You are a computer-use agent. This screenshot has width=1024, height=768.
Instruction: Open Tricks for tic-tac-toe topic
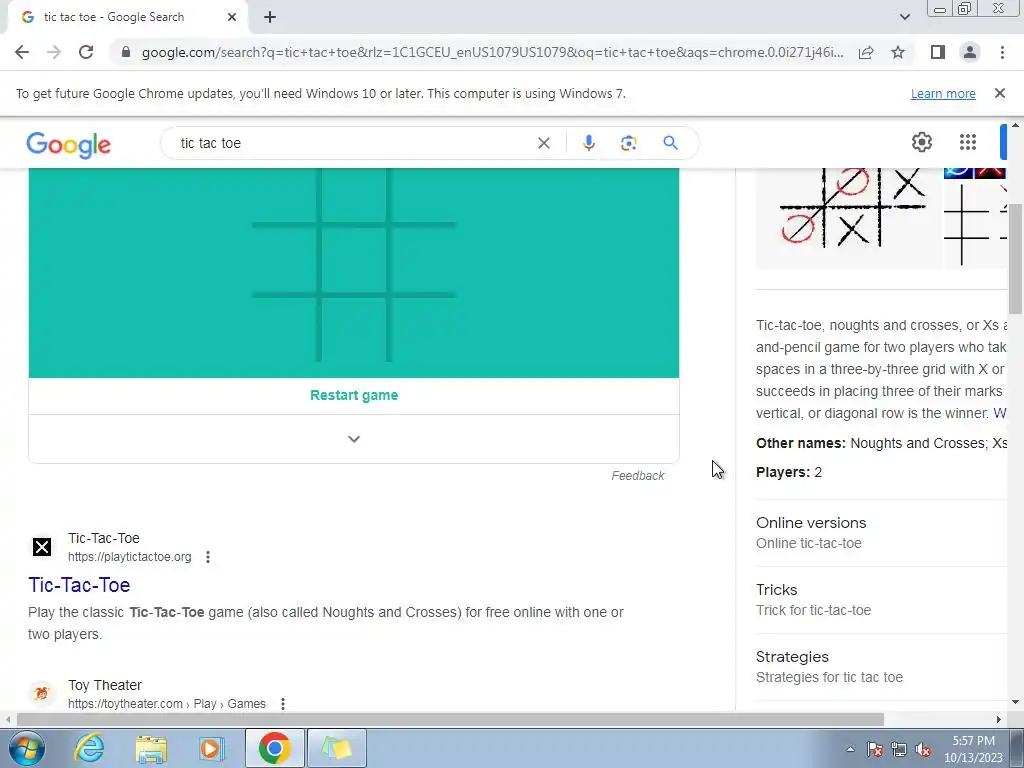click(814, 600)
